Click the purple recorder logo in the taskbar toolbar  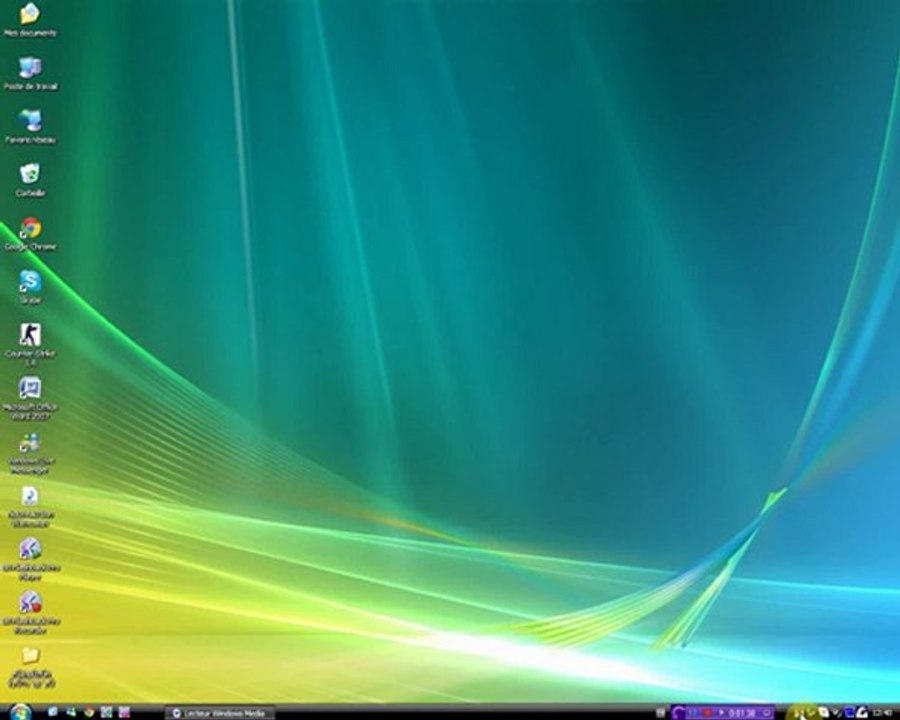(678, 713)
